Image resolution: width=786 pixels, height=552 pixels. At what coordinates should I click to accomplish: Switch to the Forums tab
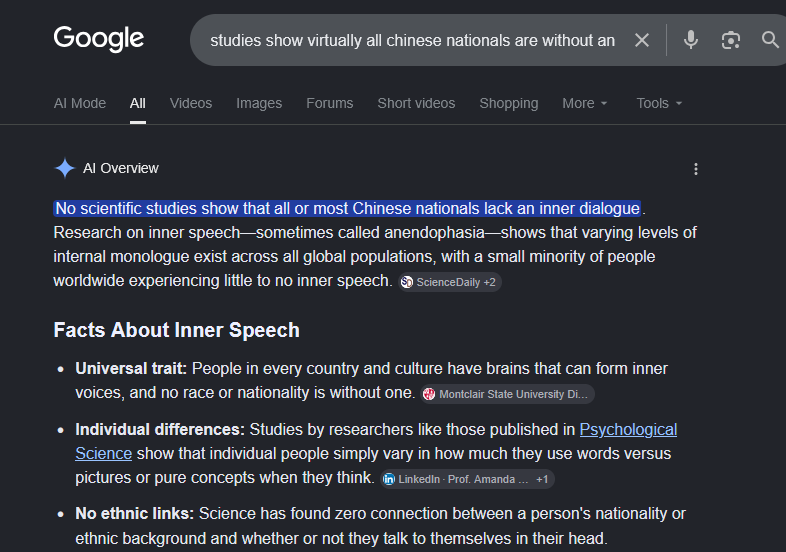click(x=329, y=103)
